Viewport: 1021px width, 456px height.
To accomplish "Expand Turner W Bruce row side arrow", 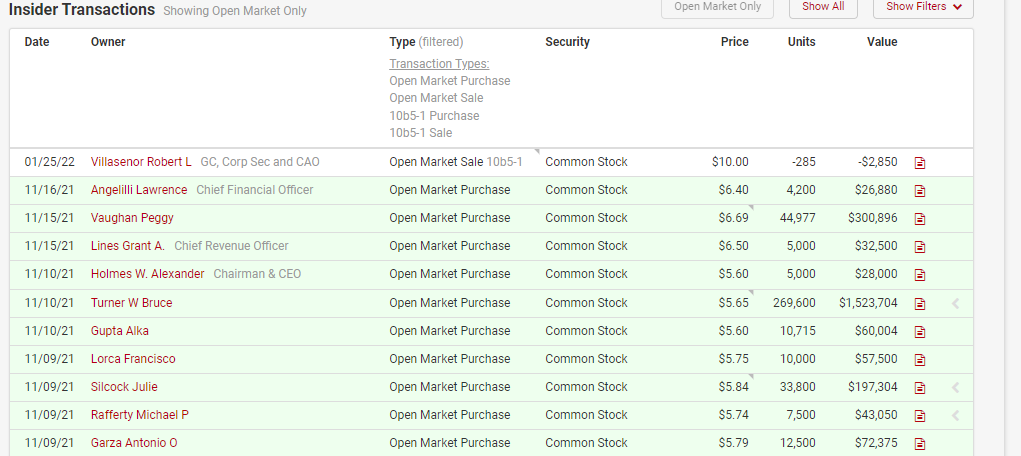I will click(x=956, y=303).
